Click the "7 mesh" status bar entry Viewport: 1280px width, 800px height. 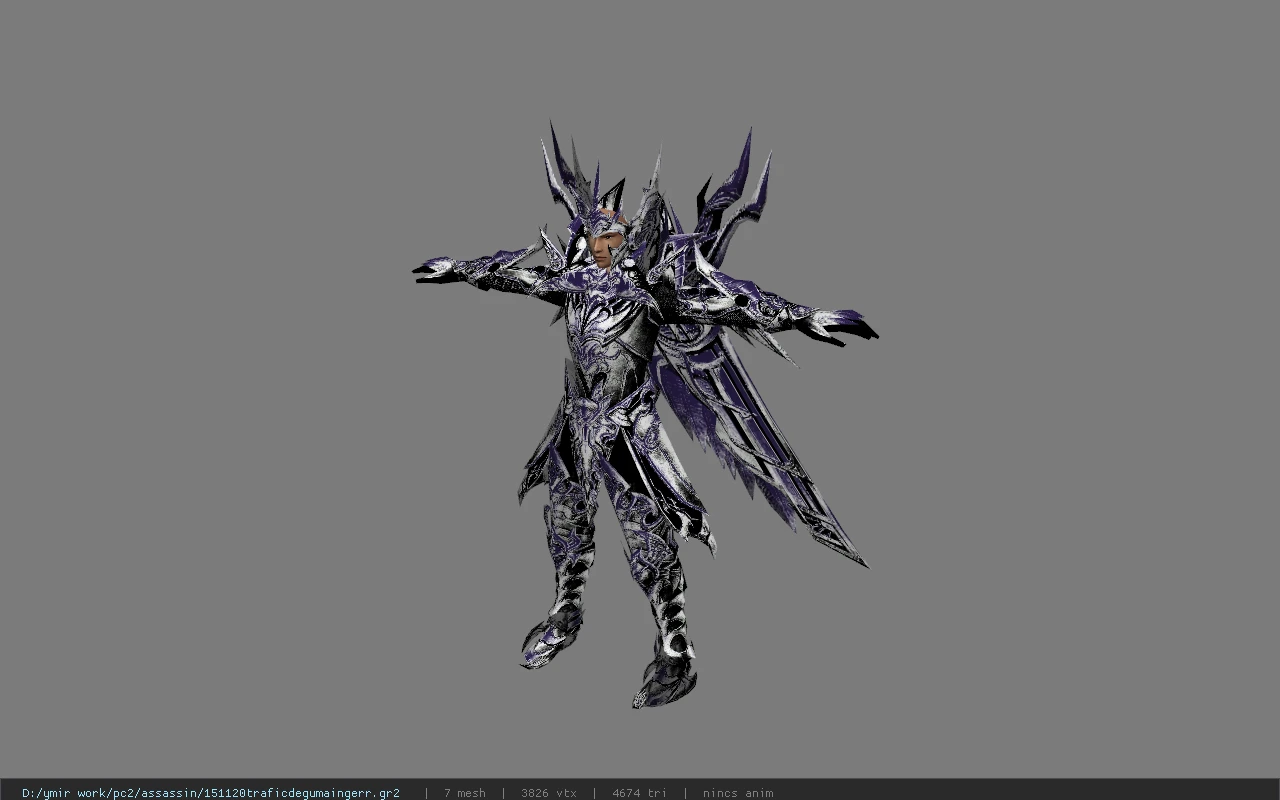click(x=465, y=793)
